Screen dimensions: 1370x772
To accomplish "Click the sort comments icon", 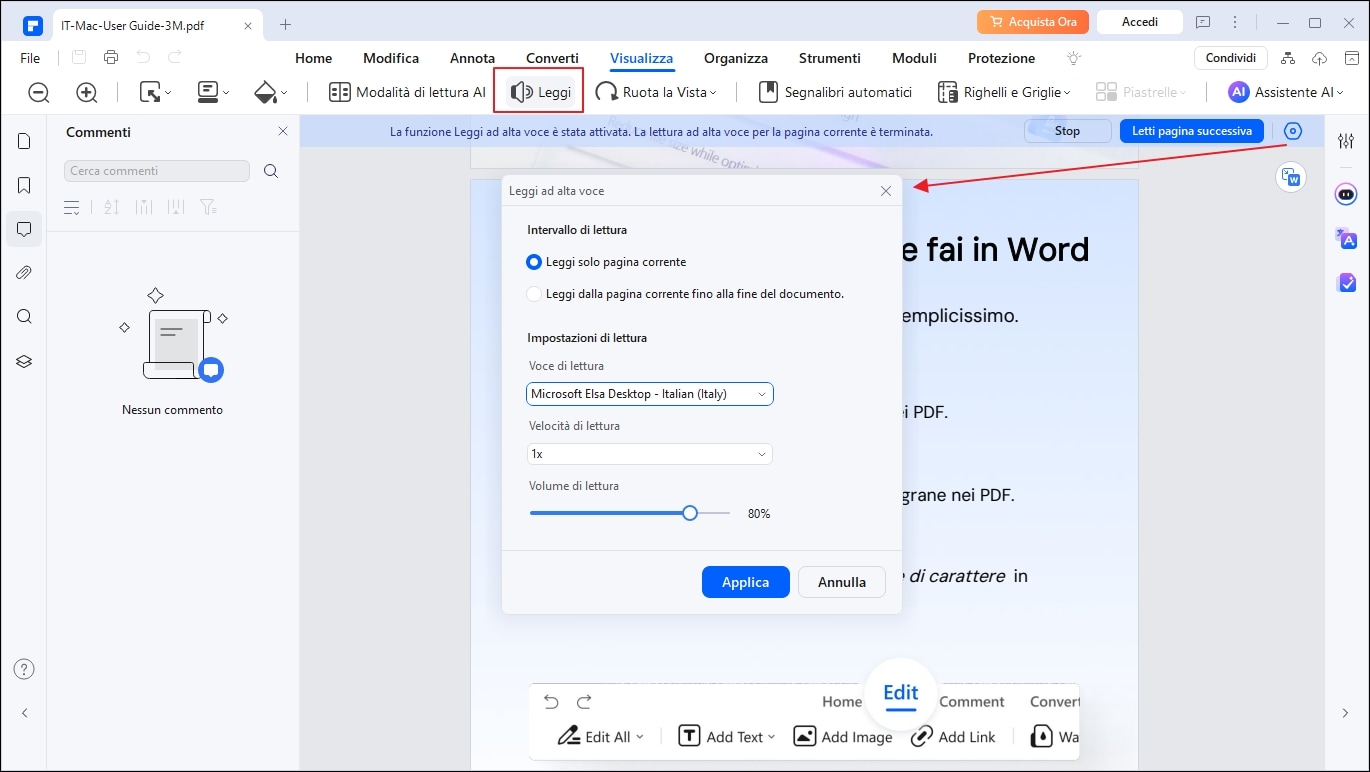I will pyautogui.click(x=111, y=207).
